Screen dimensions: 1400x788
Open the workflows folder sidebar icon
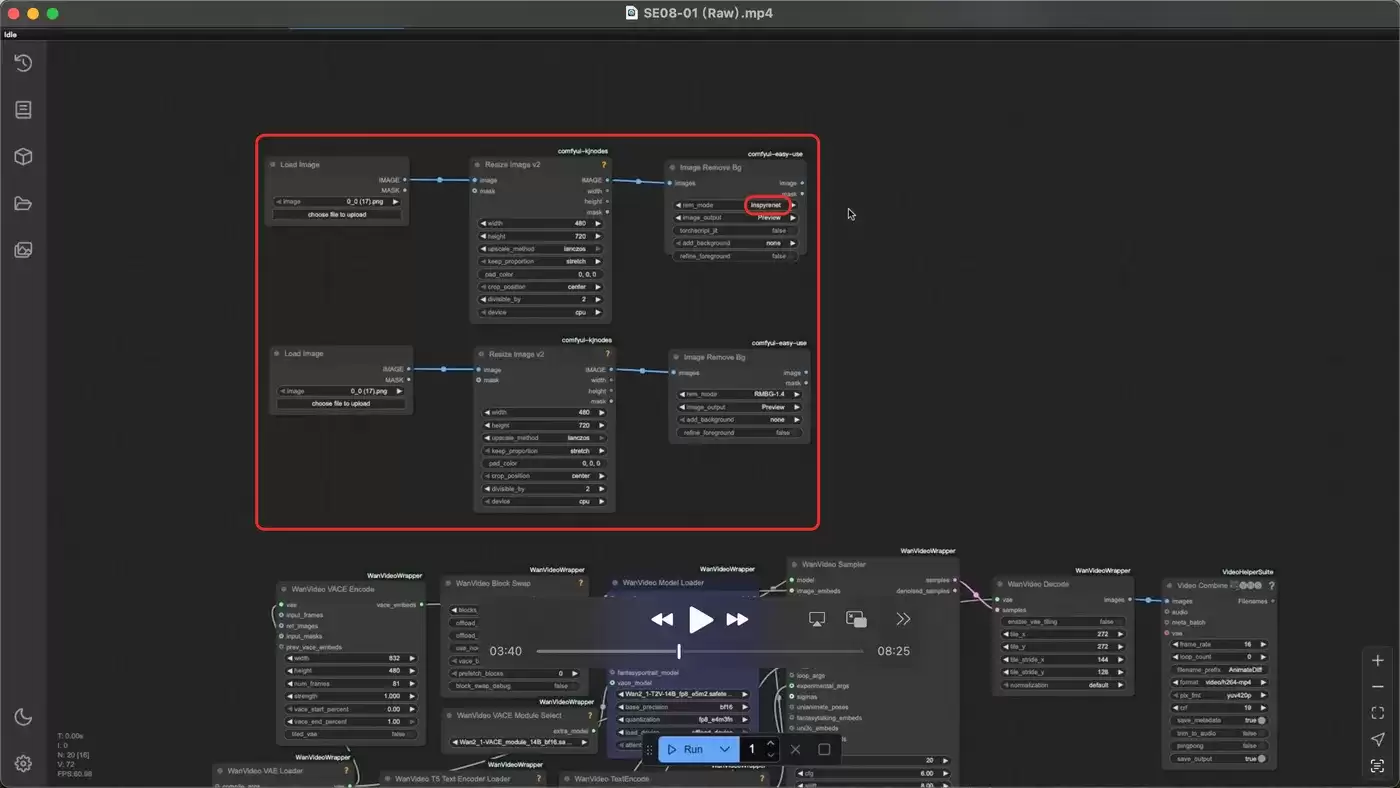click(x=23, y=204)
